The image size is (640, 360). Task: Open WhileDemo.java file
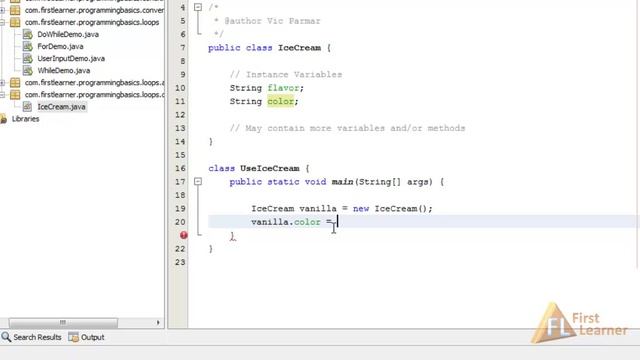[63, 71]
